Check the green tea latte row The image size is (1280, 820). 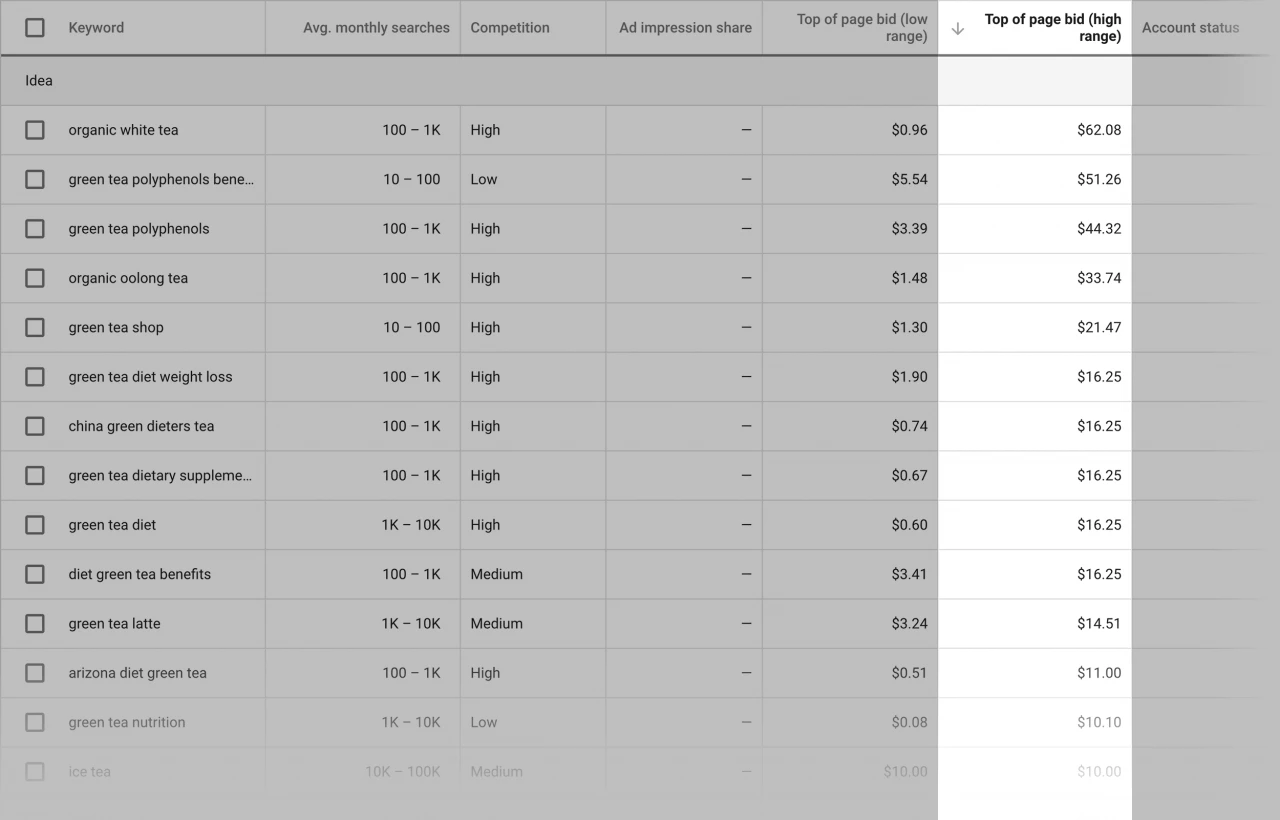35,624
